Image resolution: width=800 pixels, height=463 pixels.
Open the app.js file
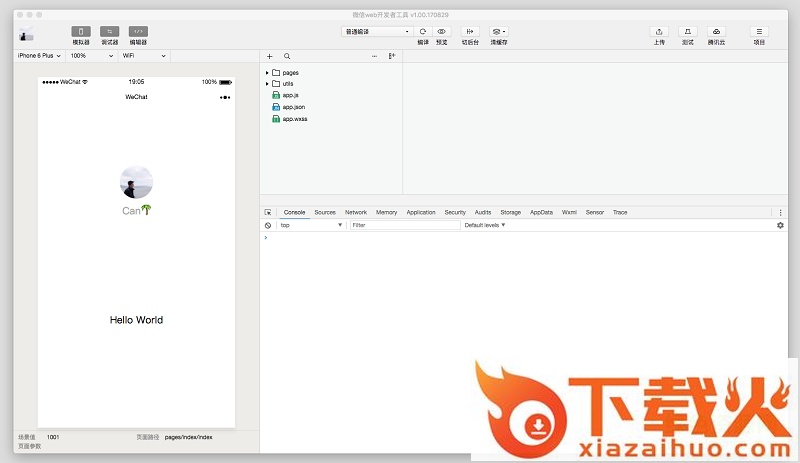pyautogui.click(x=290, y=95)
